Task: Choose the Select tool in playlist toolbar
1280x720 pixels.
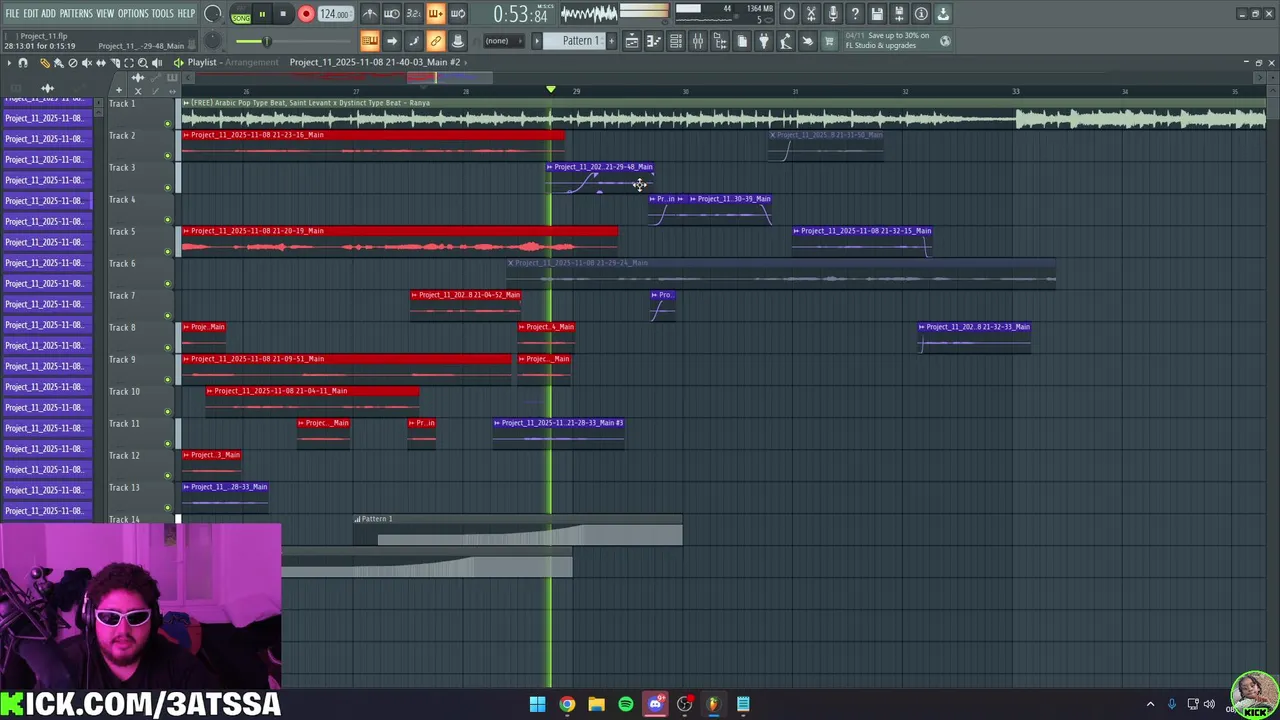Action: point(129,63)
